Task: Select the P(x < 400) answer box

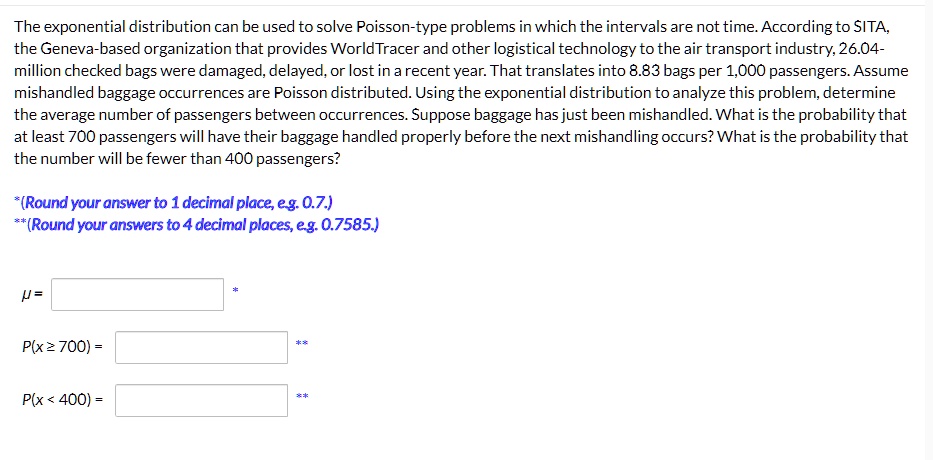Action: [x=202, y=400]
